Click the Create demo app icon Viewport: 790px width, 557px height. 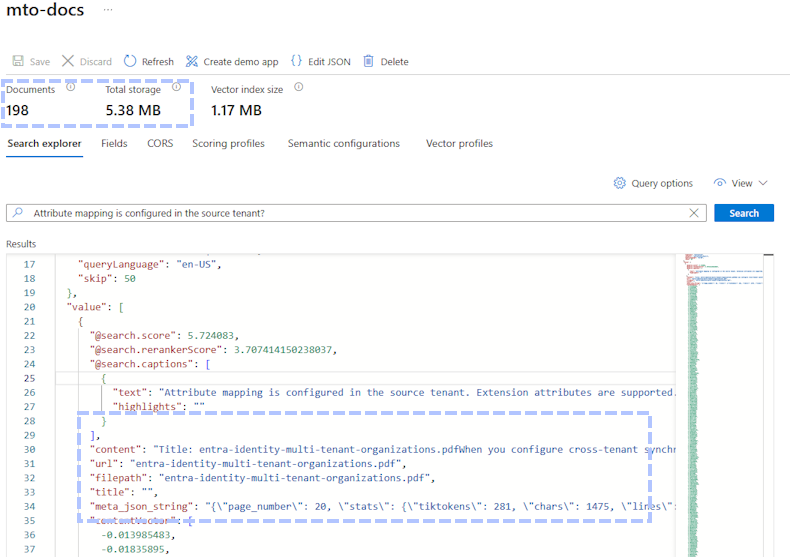[x=192, y=61]
